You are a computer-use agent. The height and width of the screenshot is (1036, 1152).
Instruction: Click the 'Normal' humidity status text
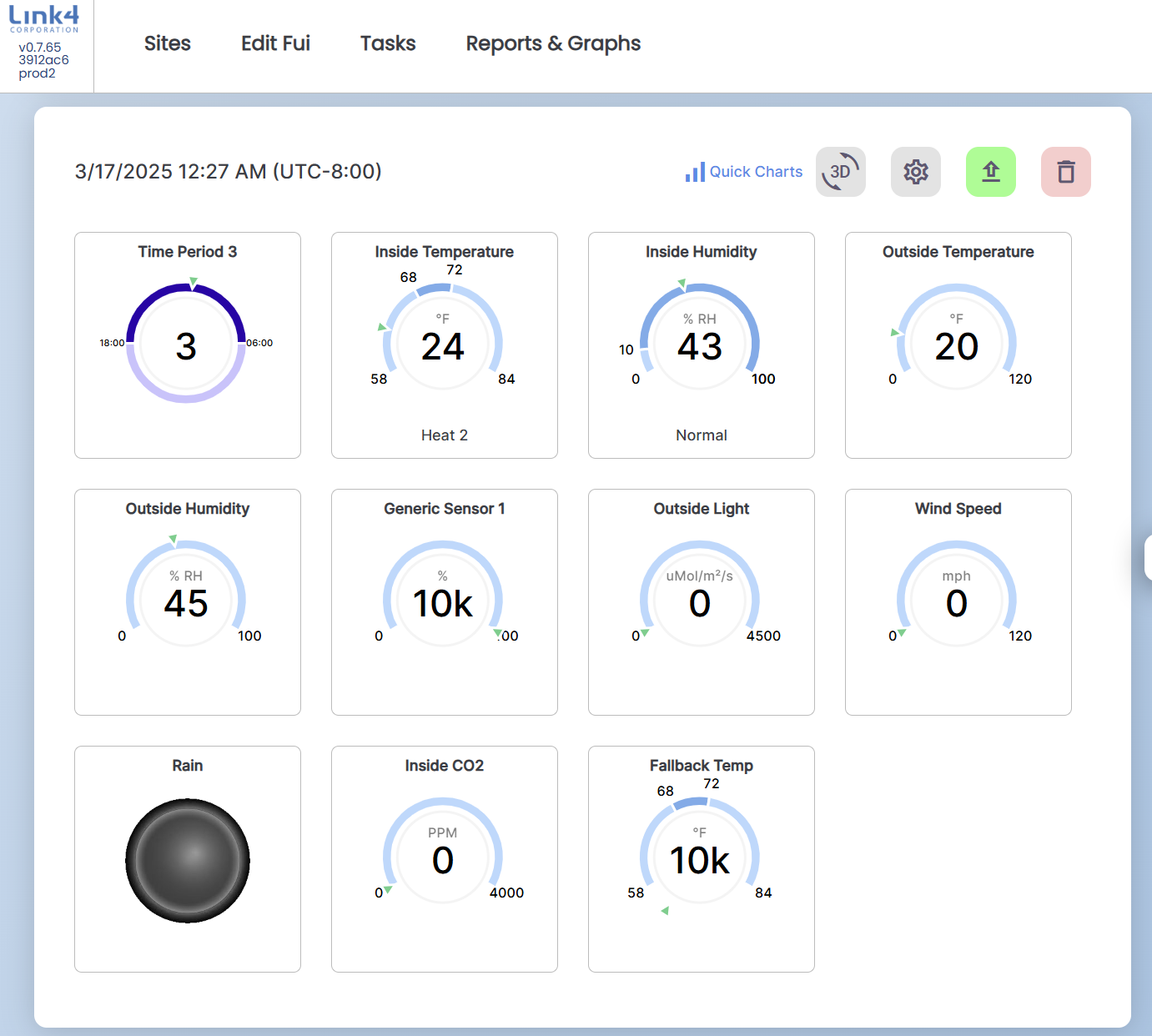point(702,435)
